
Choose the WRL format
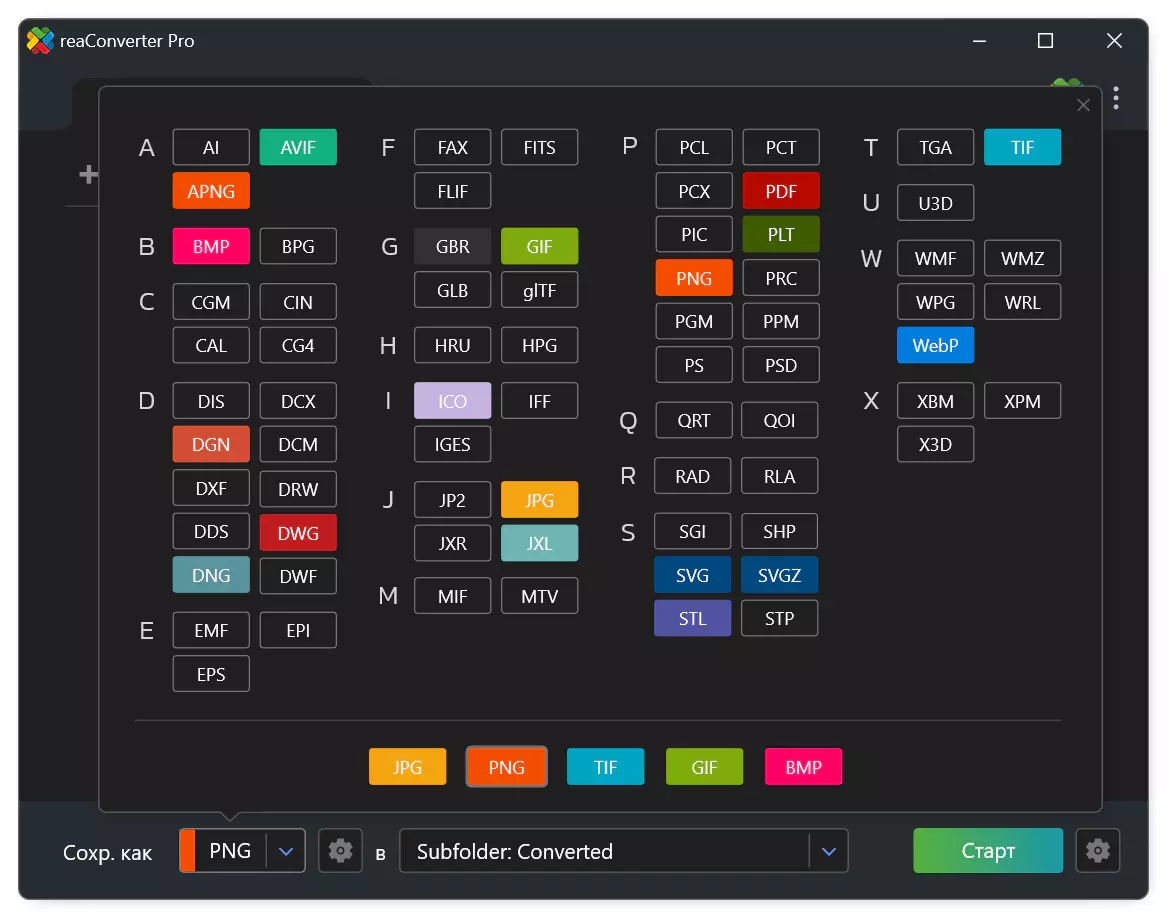[x=1022, y=302]
